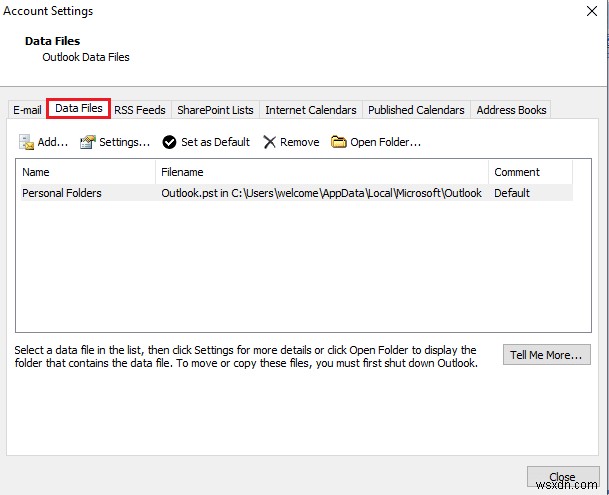Switch to the Address Books tab

point(511,110)
